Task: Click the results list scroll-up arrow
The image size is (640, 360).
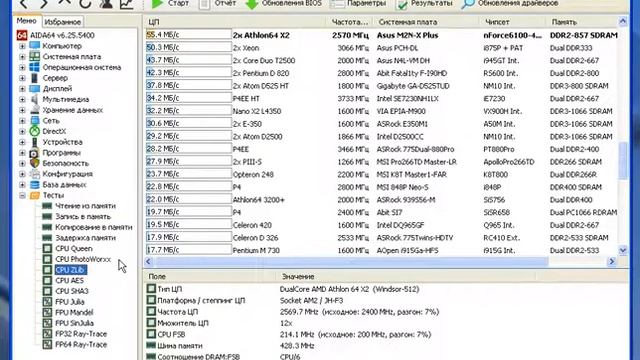Action: click(623, 21)
